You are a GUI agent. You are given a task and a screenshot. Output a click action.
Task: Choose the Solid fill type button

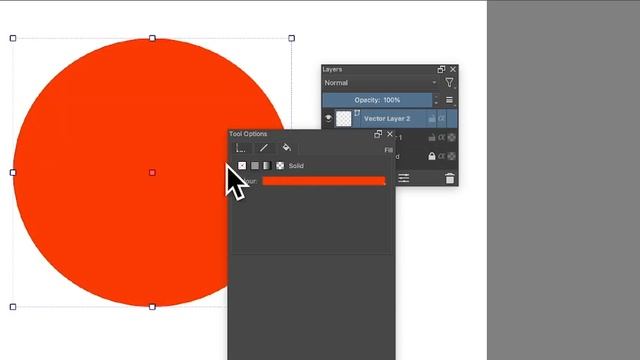[255, 166]
